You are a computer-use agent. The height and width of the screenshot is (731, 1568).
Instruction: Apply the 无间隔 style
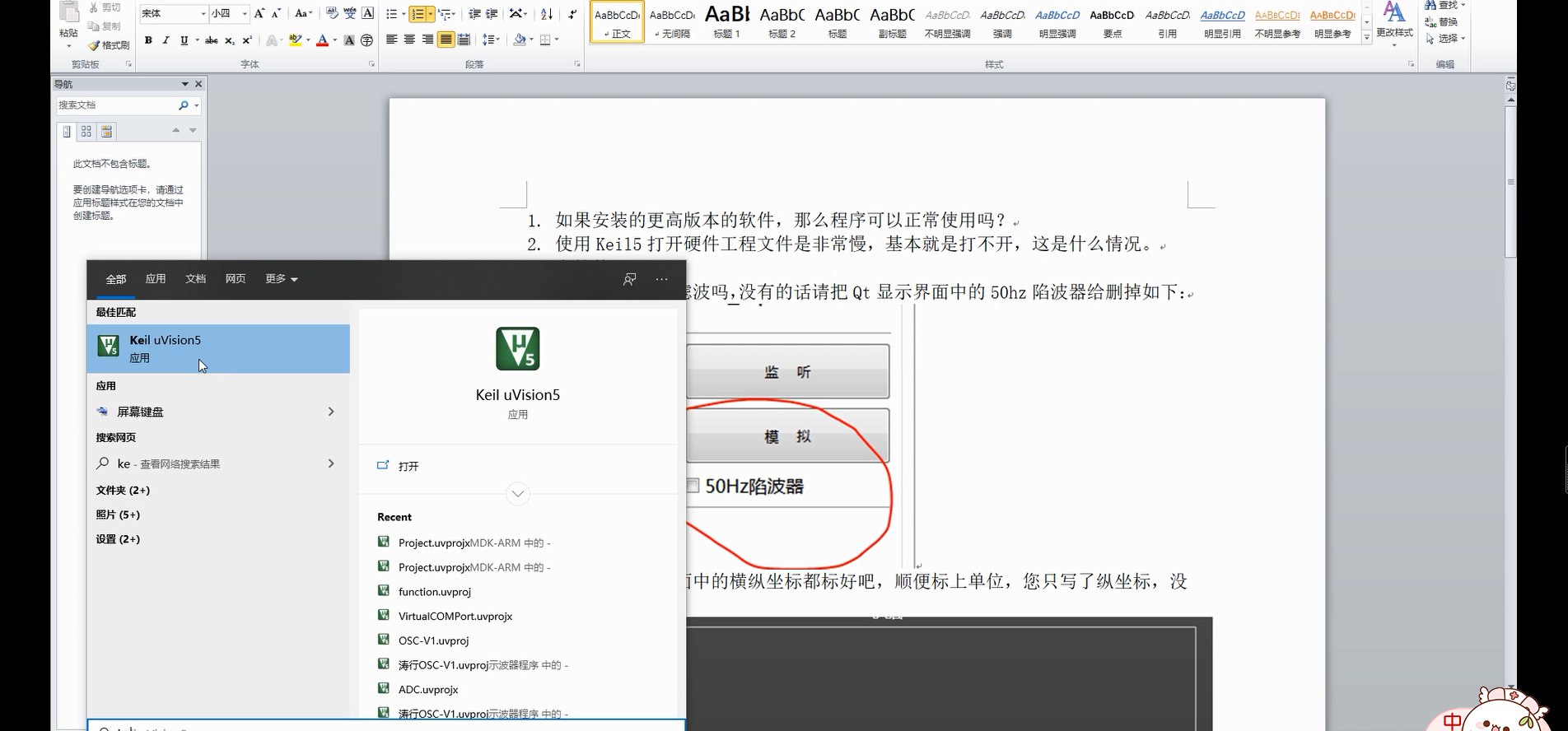pyautogui.click(x=672, y=21)
